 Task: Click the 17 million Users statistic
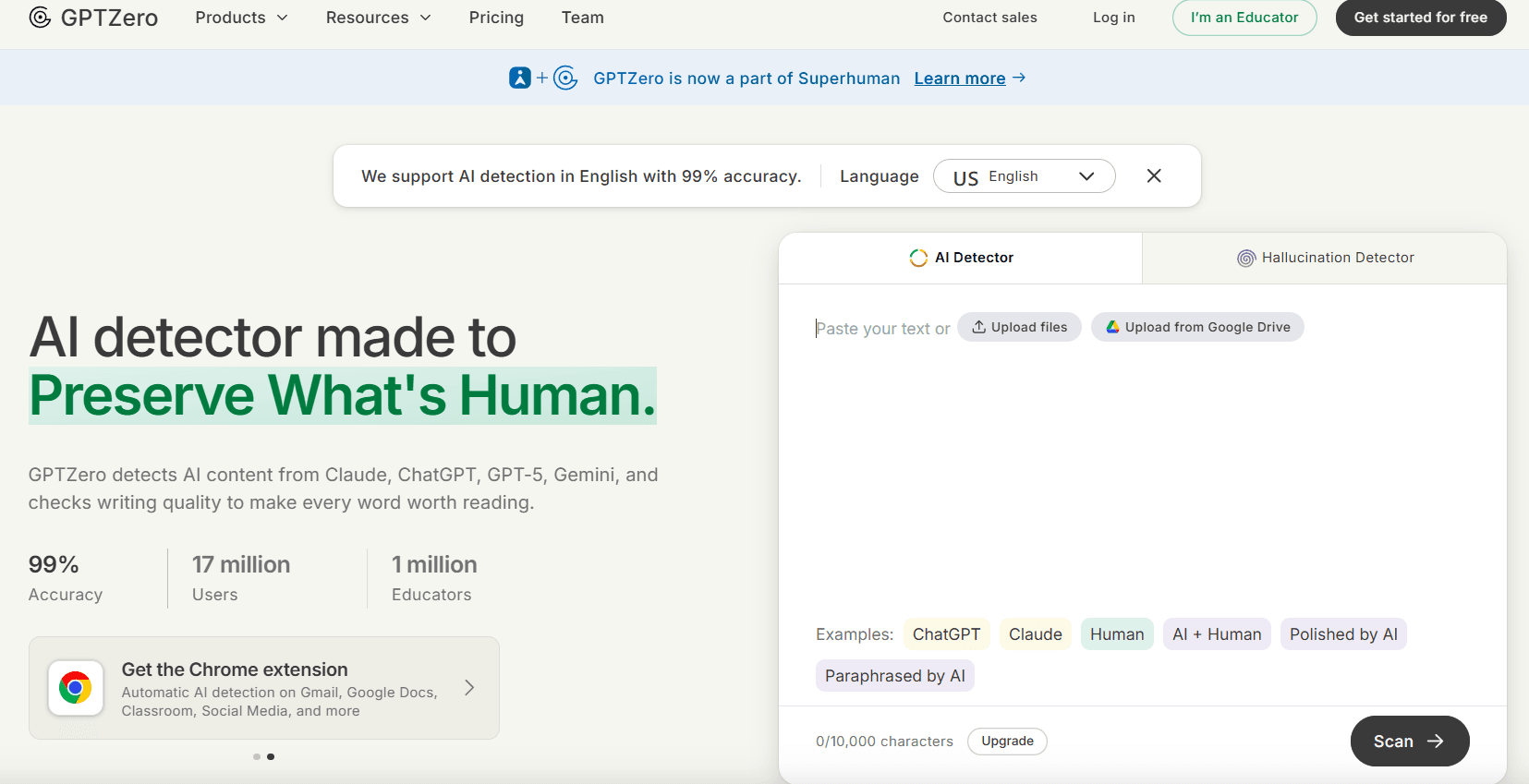tap(241, 578)
